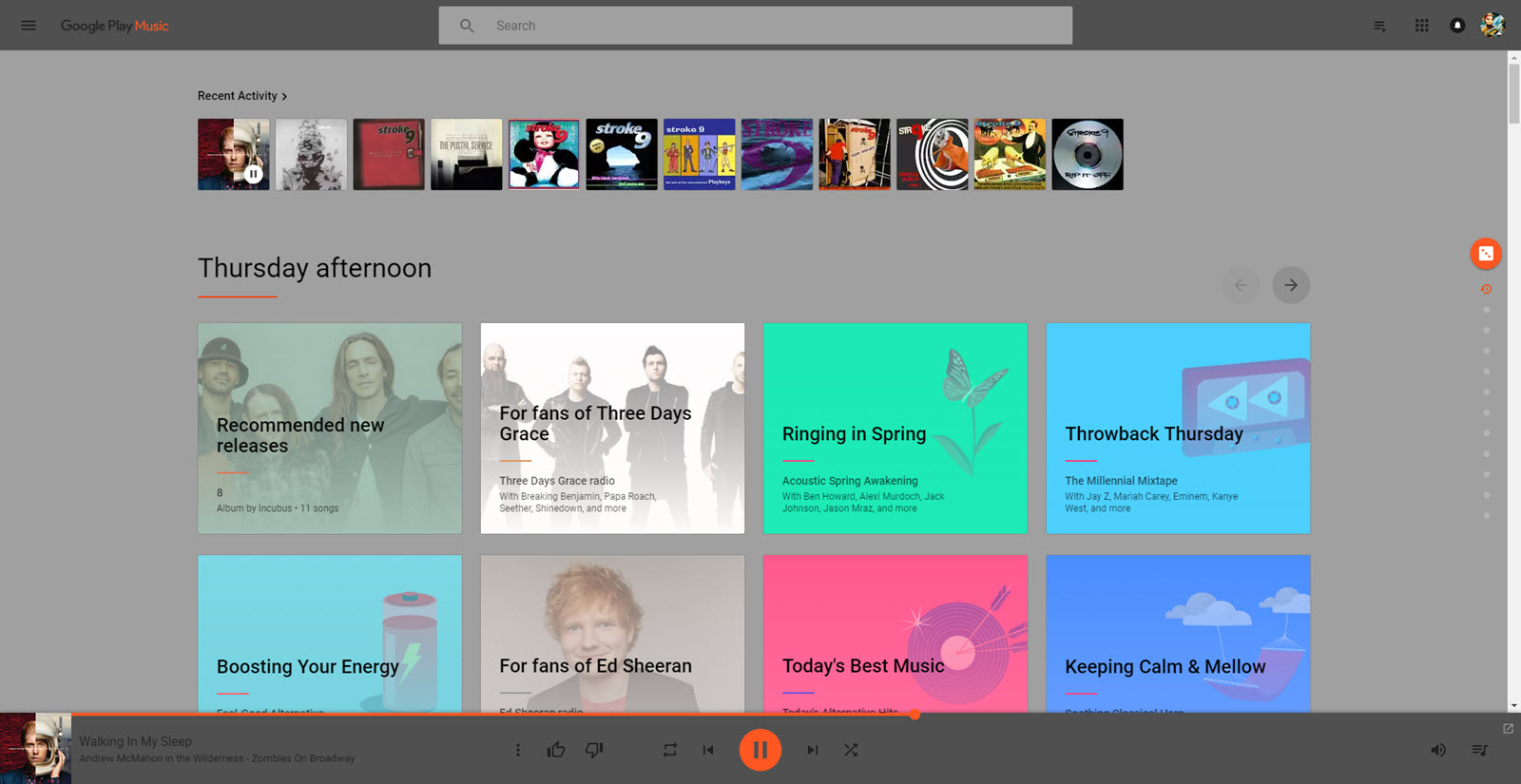Focus the Search input field
The image size is (1521, 784).
click(x=756, y=26)
